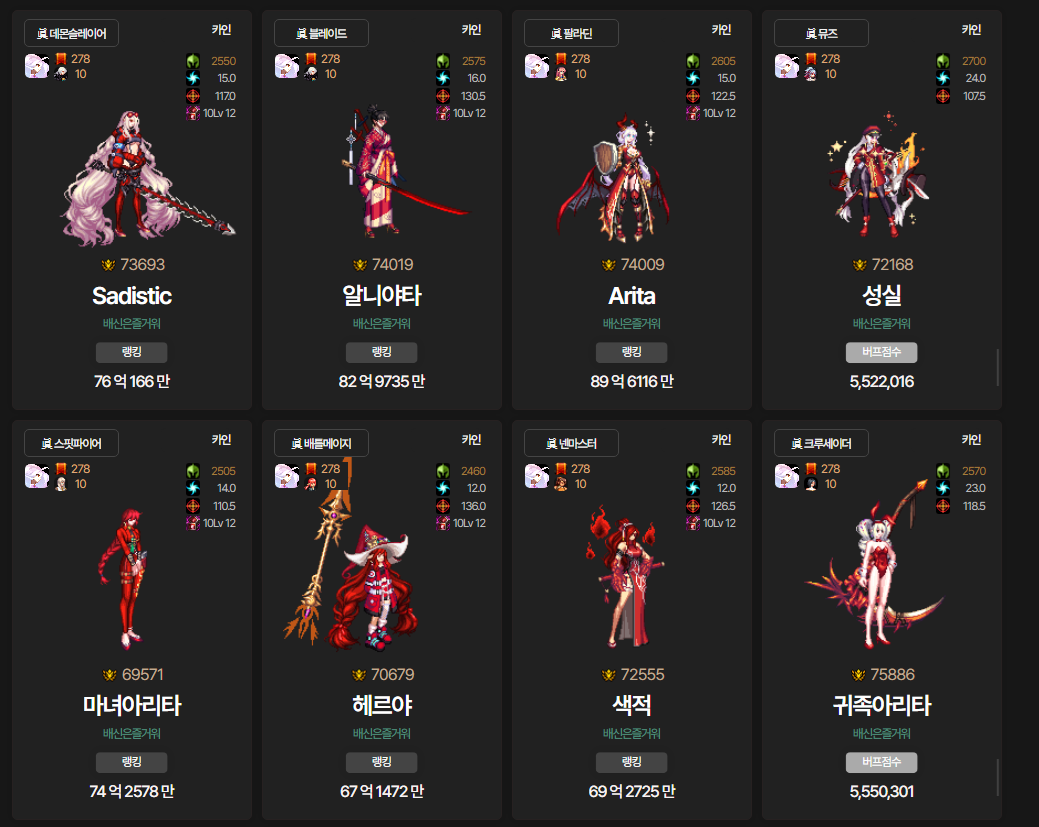This screenshot has height=827, width=1039.
Task: Click the character name 마녀아리타
Action: 132,705
